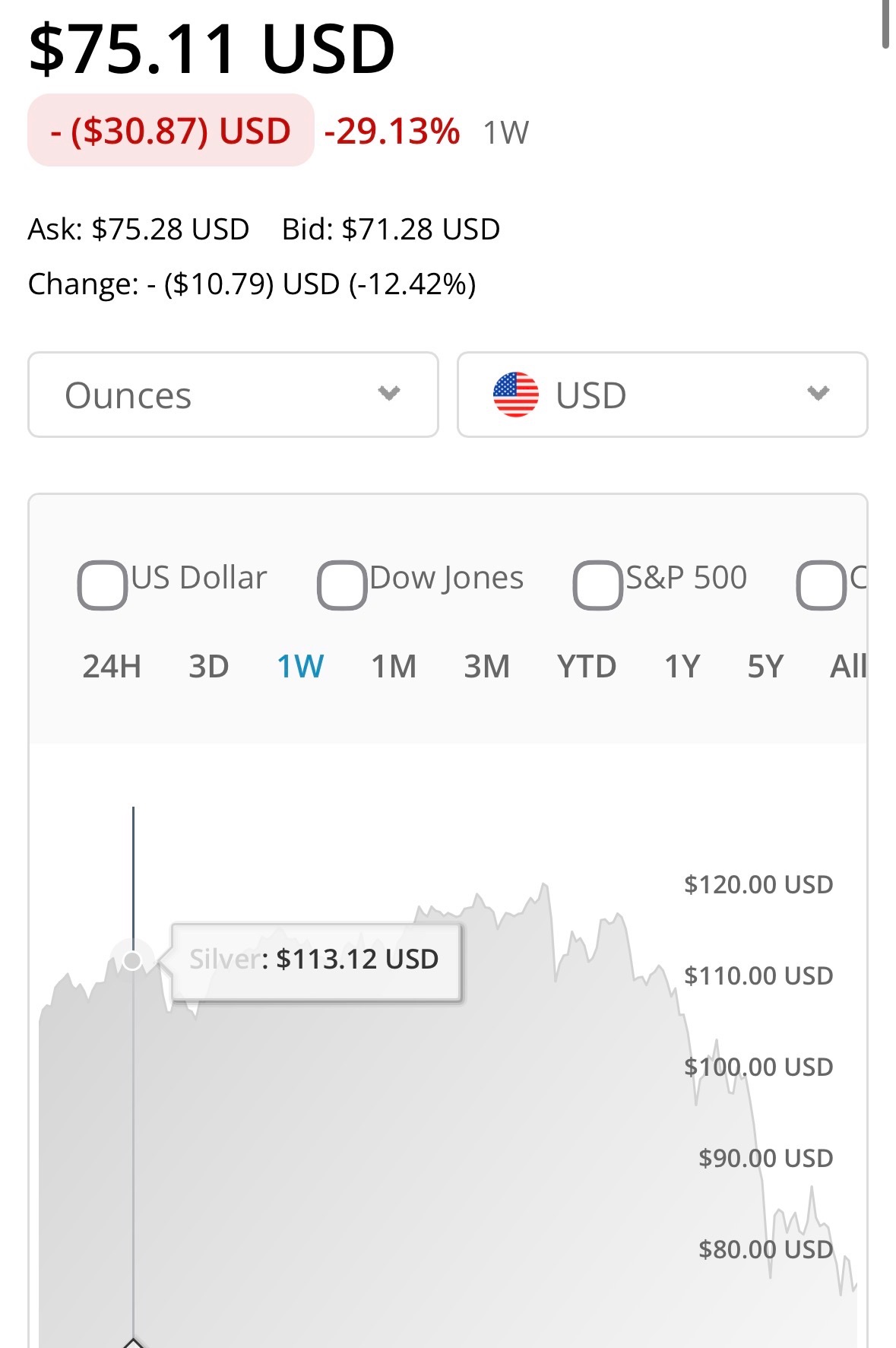Show the 5Y price chart
Image resolution: width=896 pixels, height=1348 pixels.
pos(765,667)
